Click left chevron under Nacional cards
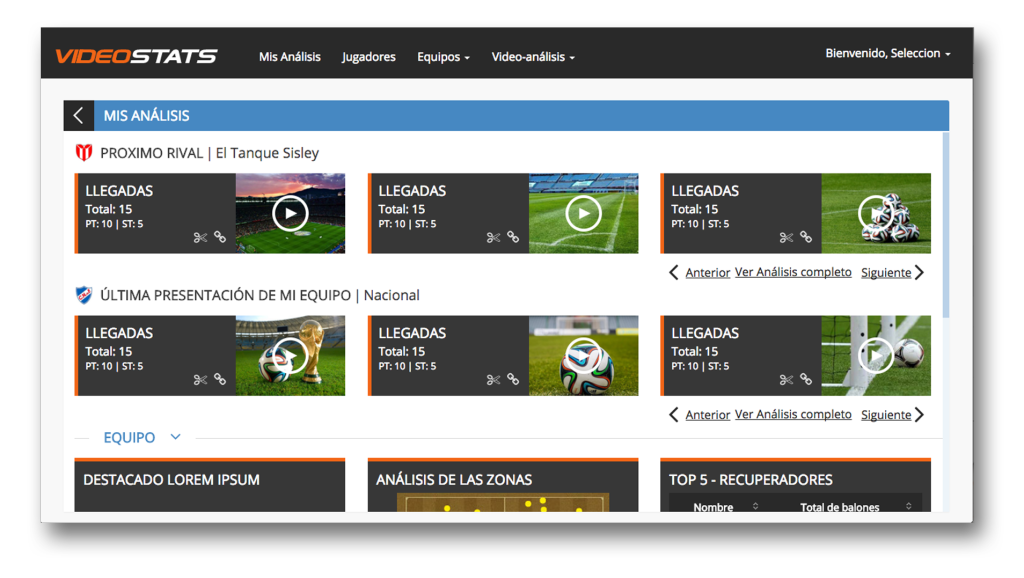1024x578 pixels. (674, 415)
